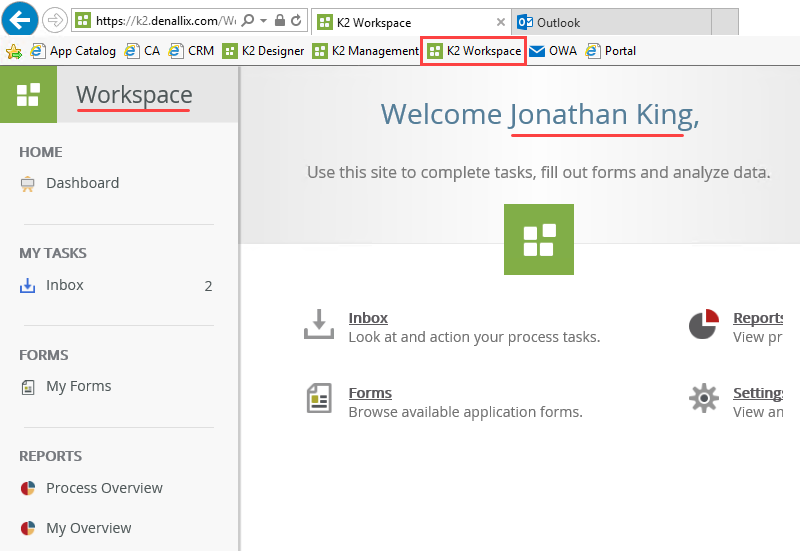
Task: Refresh the page with reload icon
Action: pos(296,20)
